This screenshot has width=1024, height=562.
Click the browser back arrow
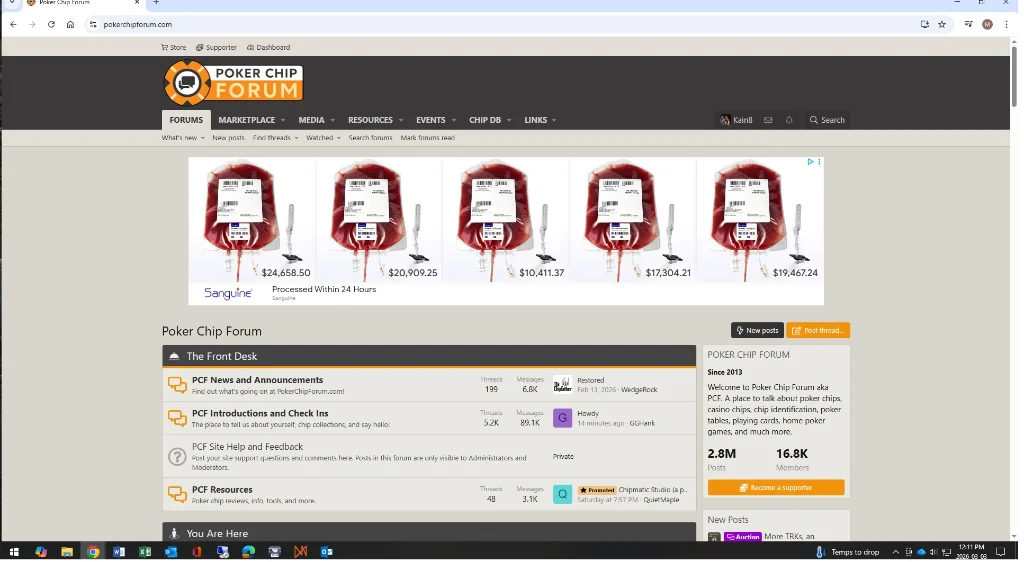click(13, 24)
